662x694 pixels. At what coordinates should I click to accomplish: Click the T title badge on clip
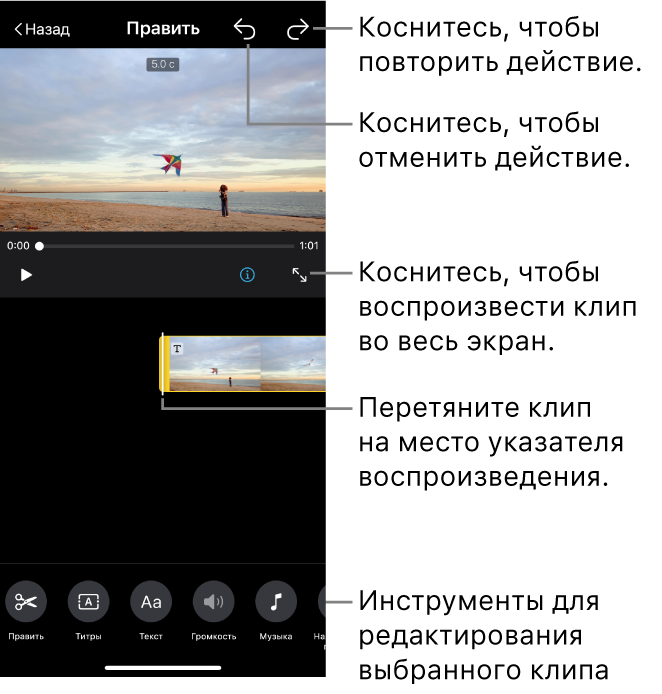(x=177, y=349)
